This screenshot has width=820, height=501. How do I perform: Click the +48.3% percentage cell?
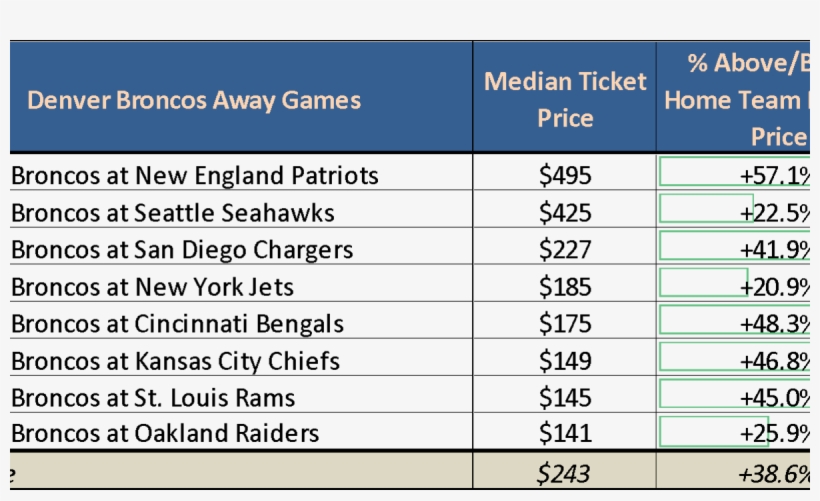(736, 324)
